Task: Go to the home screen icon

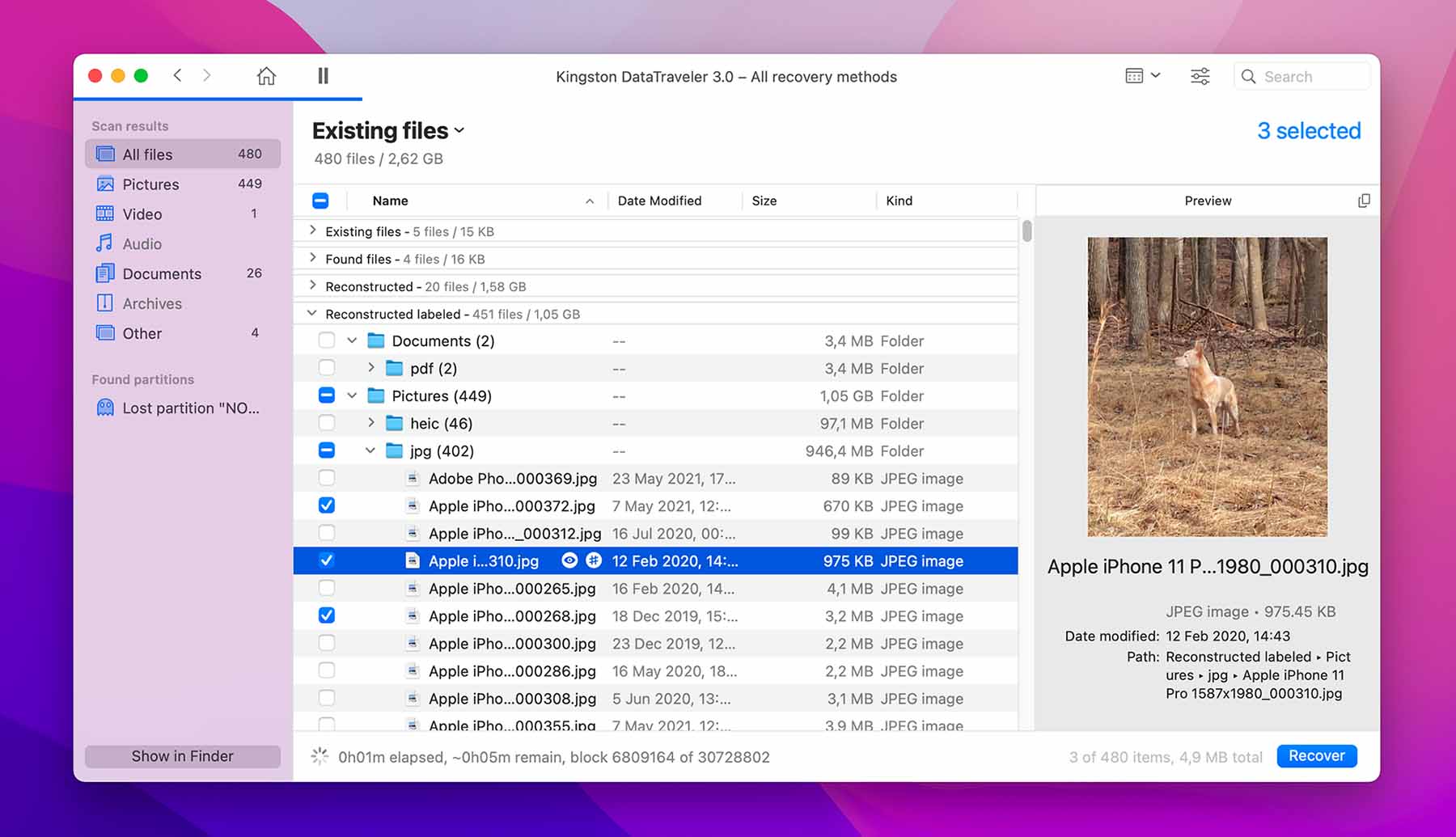Action: pyautogui.click(x=266, y=76)
